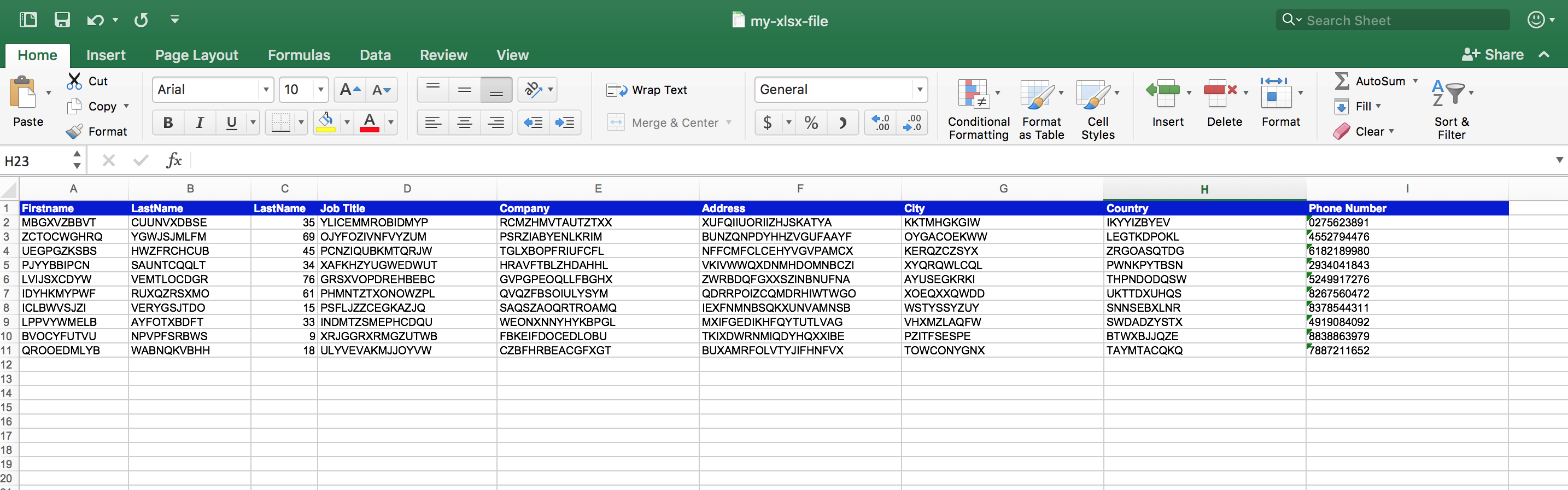Toggle Wrap Text

click(x=646, y=90)
